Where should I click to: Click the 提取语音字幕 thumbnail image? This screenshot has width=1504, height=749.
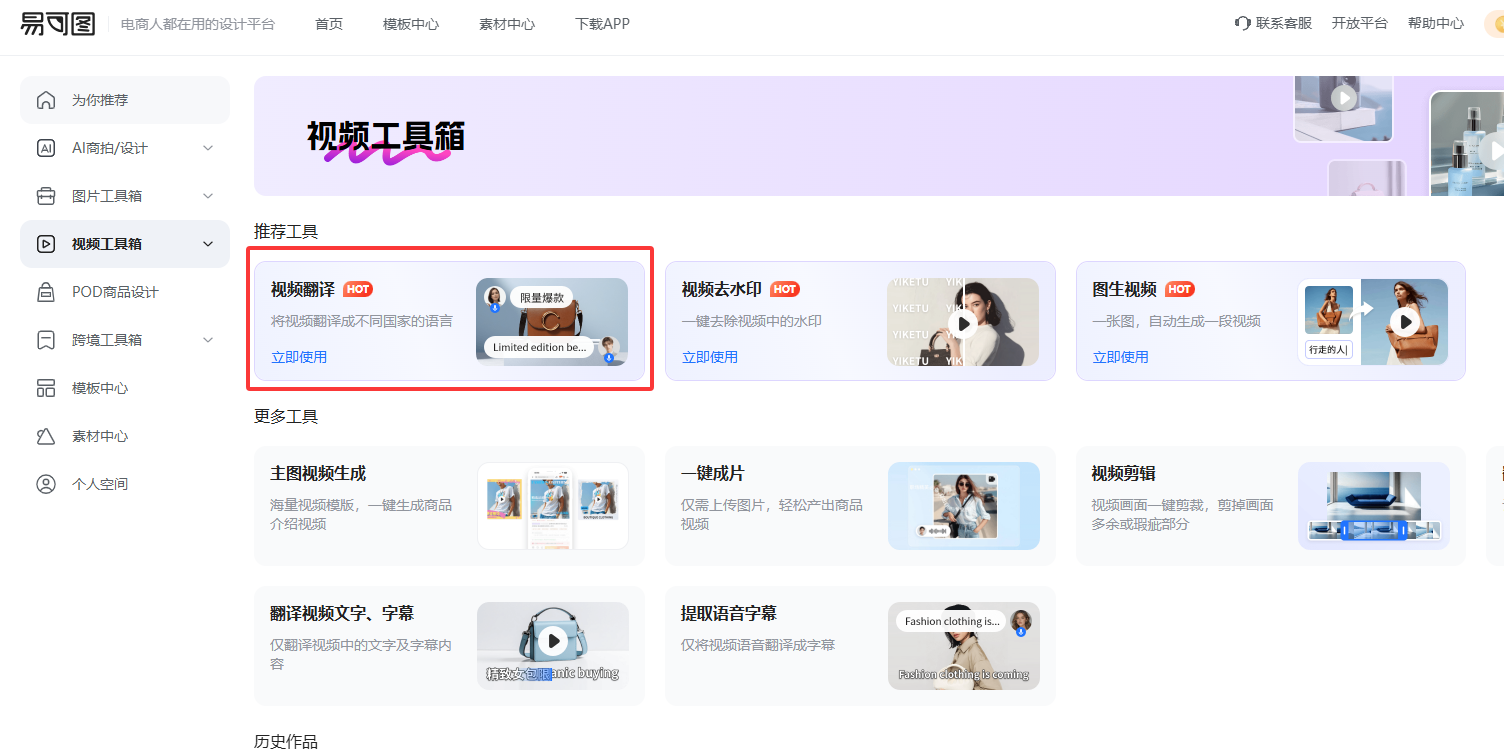(964, 646)
